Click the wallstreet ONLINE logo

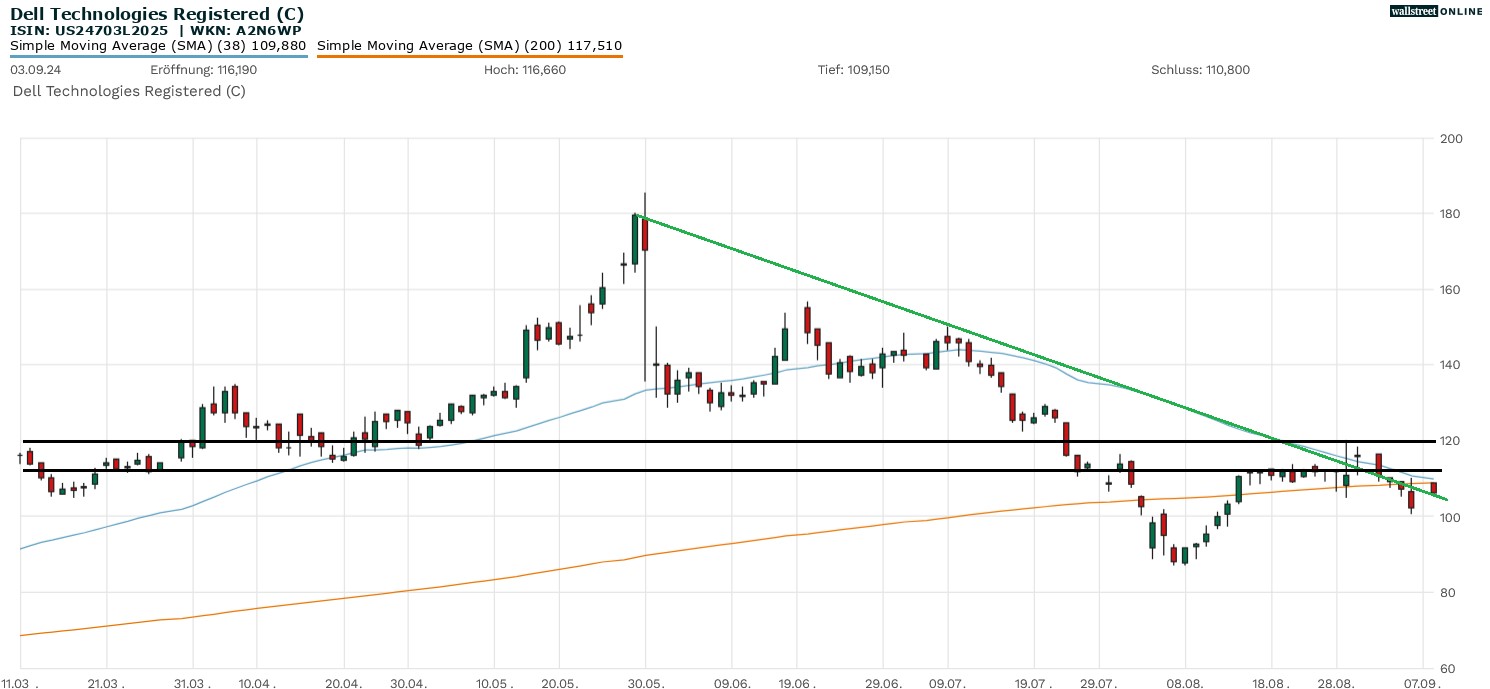[x=1436, y=11]
